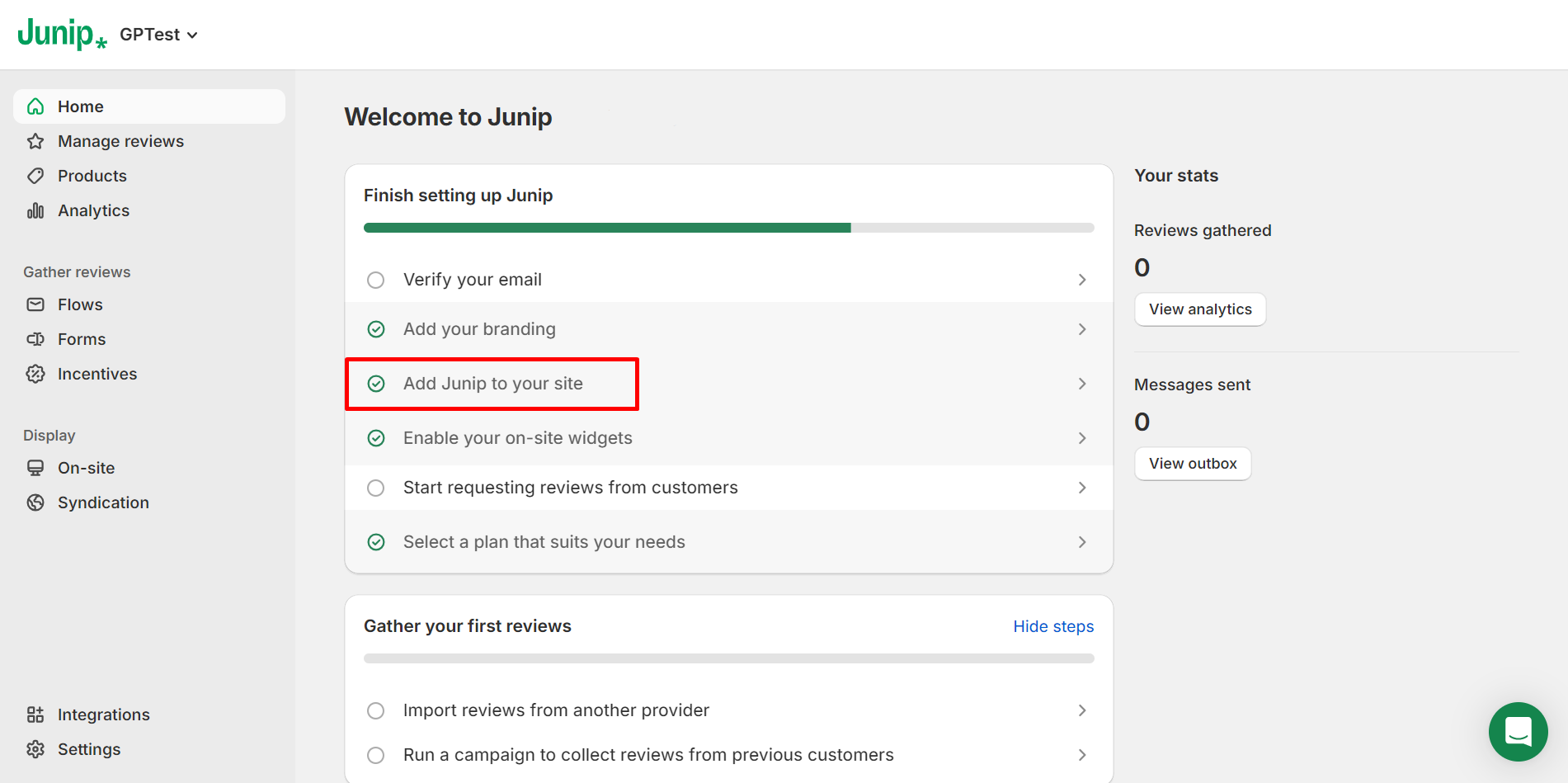Click the Hide steps link

click(x=1052, y=626)
